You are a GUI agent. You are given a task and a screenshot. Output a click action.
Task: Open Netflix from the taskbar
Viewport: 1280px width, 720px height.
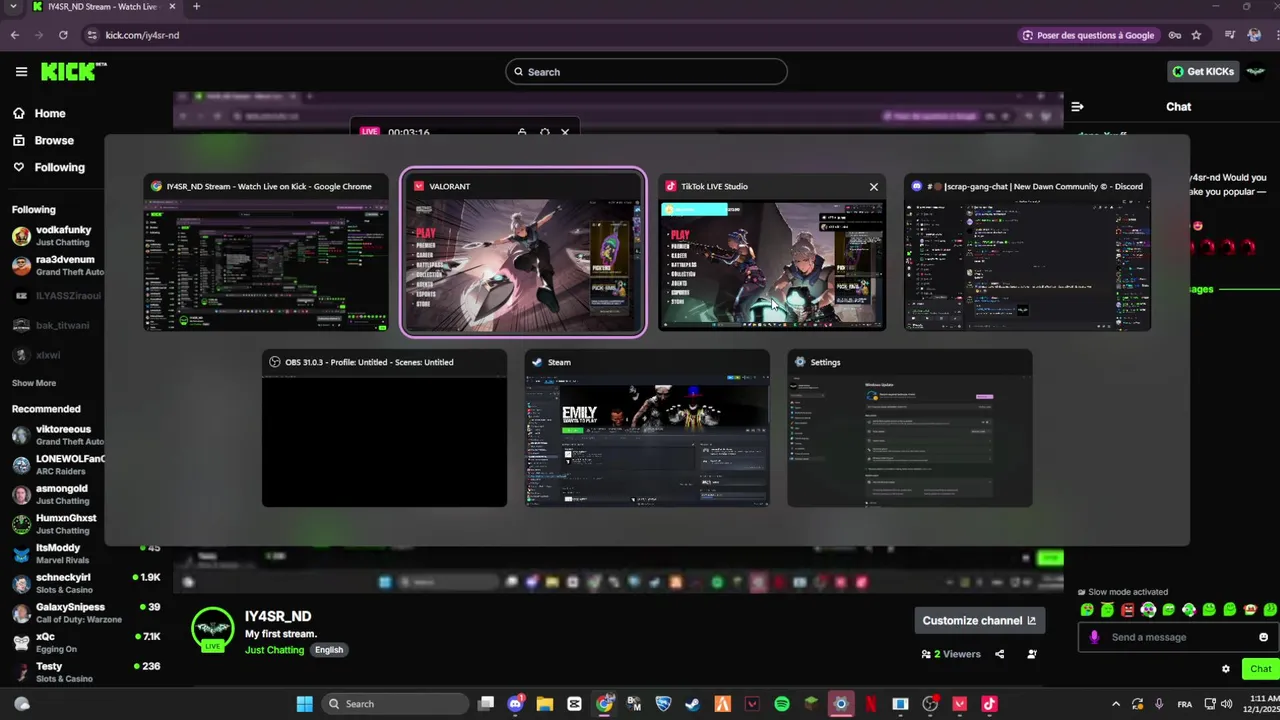pyautogui.click(x=870, y=704)
